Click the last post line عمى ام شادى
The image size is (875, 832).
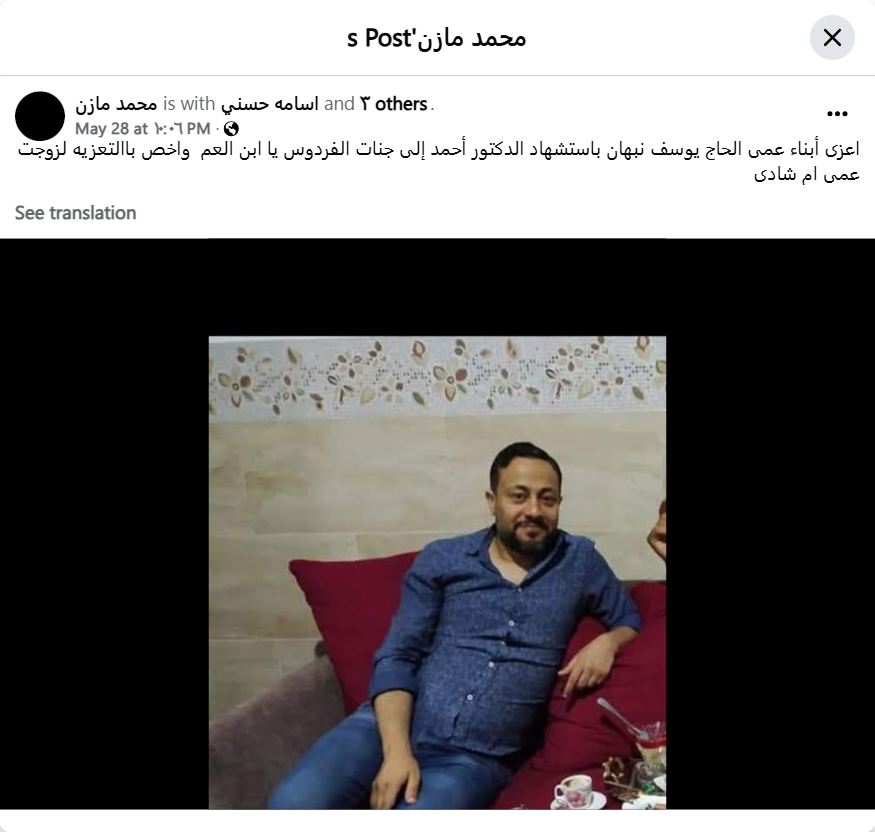[x=806, y=174]
